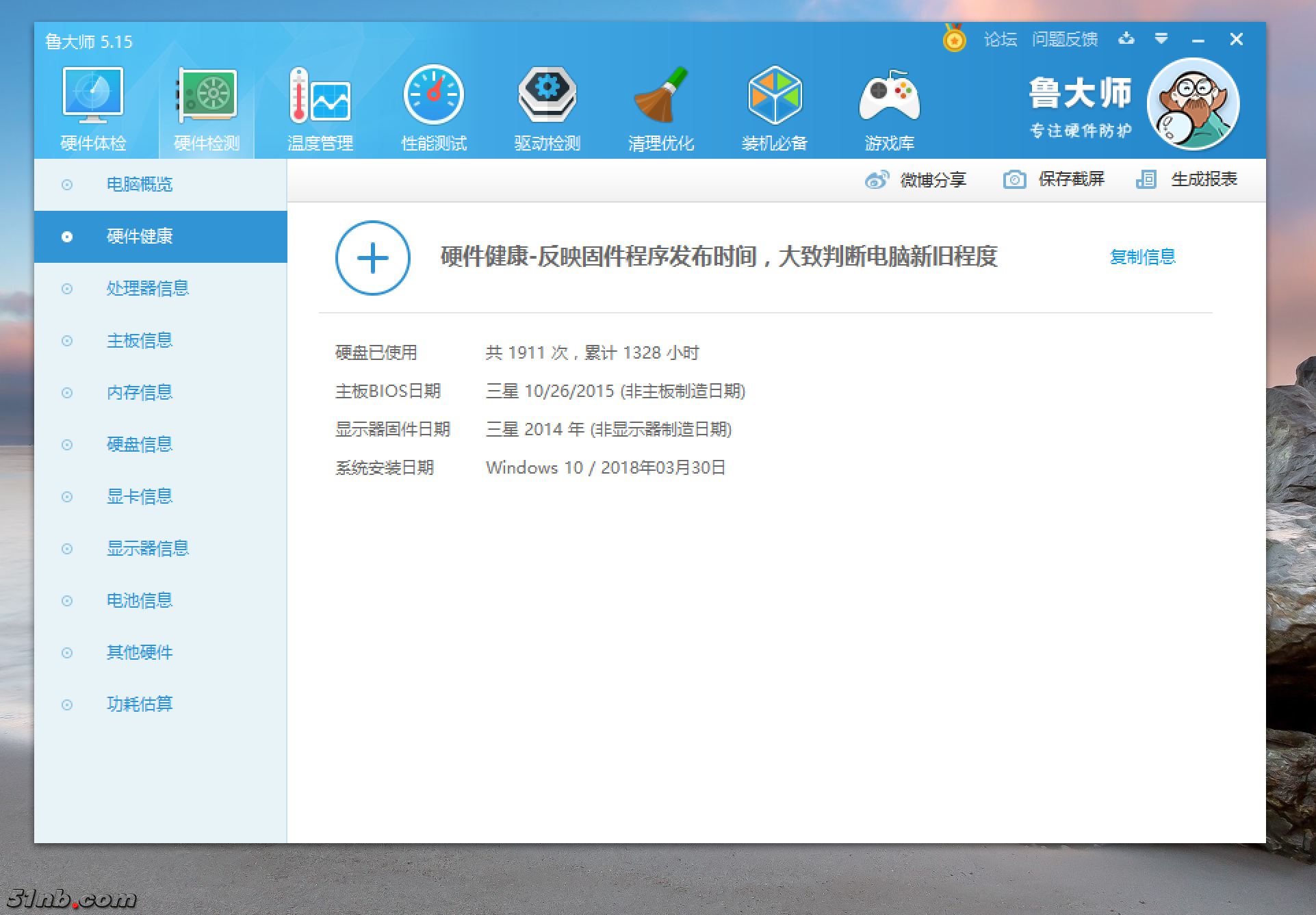Select 硬盘信息 in the sidebar
The image size is (1316, 915).
click(140, 444)
